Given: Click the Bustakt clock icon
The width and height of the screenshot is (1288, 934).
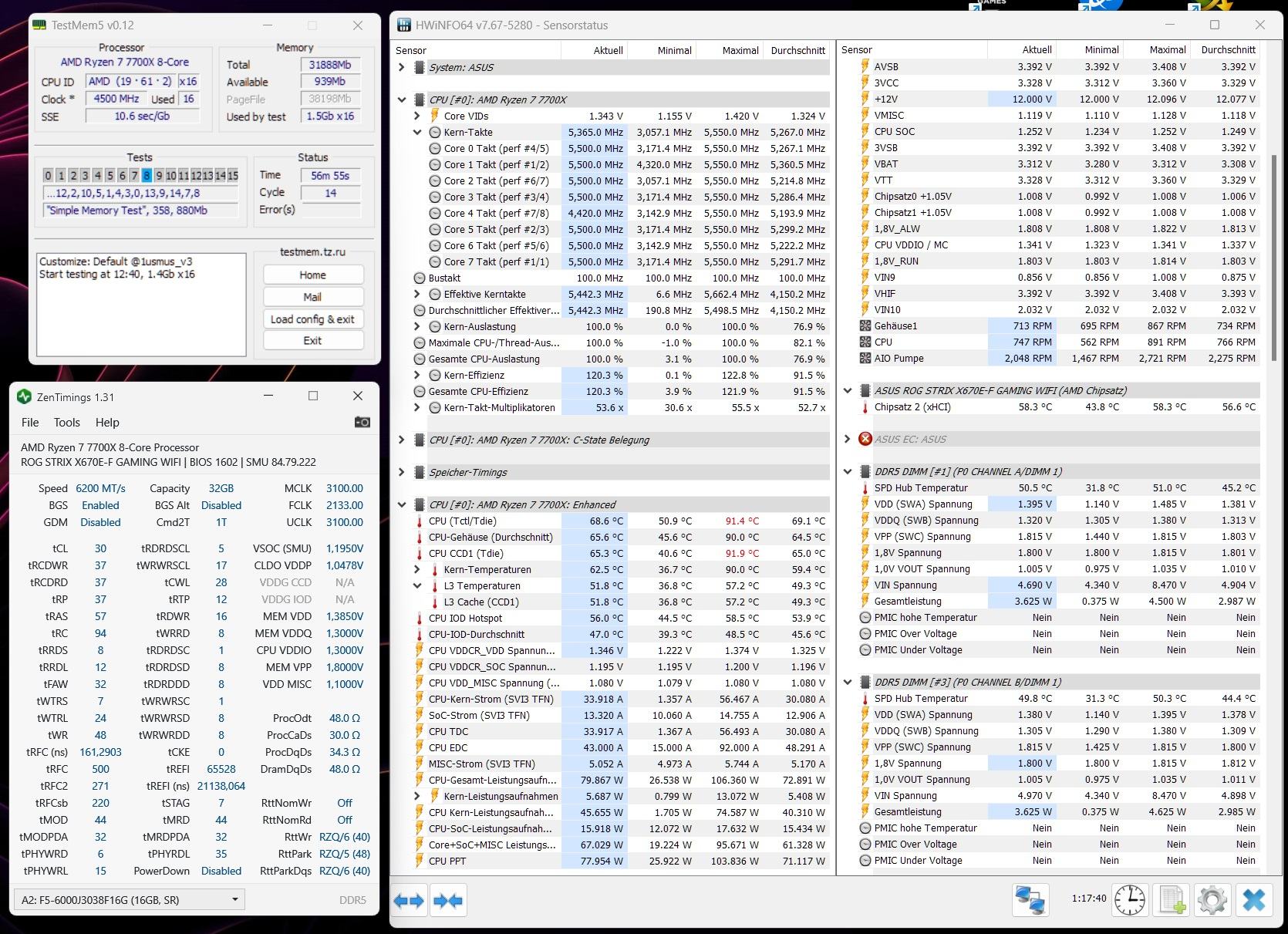Looking at the screenshot, I should click(420, 278).
